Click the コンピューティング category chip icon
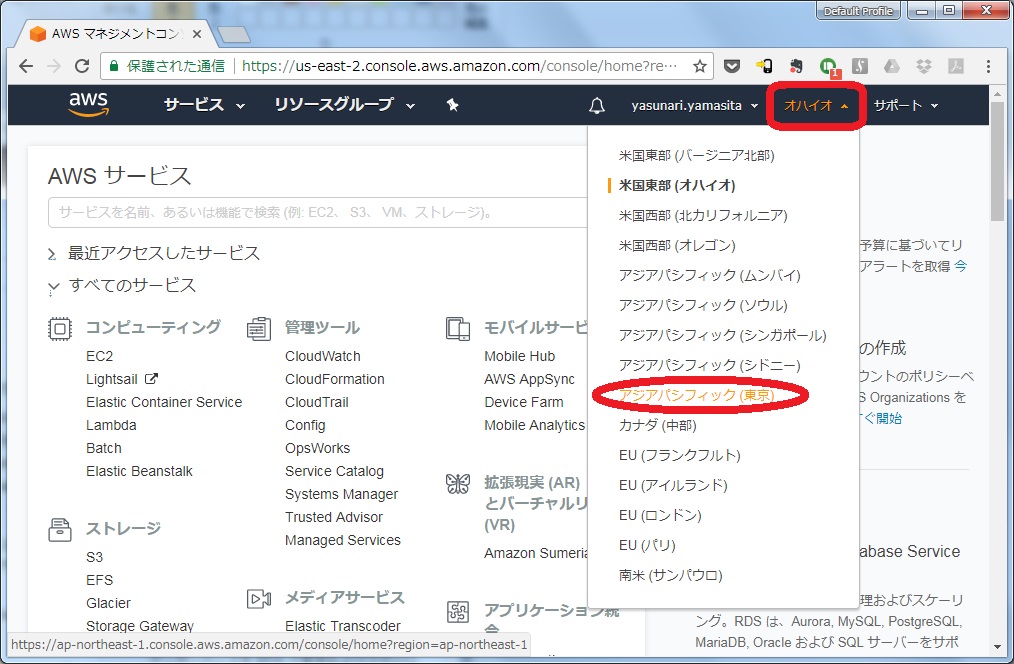Screen dimensions: 1014x664 [59, 328]
